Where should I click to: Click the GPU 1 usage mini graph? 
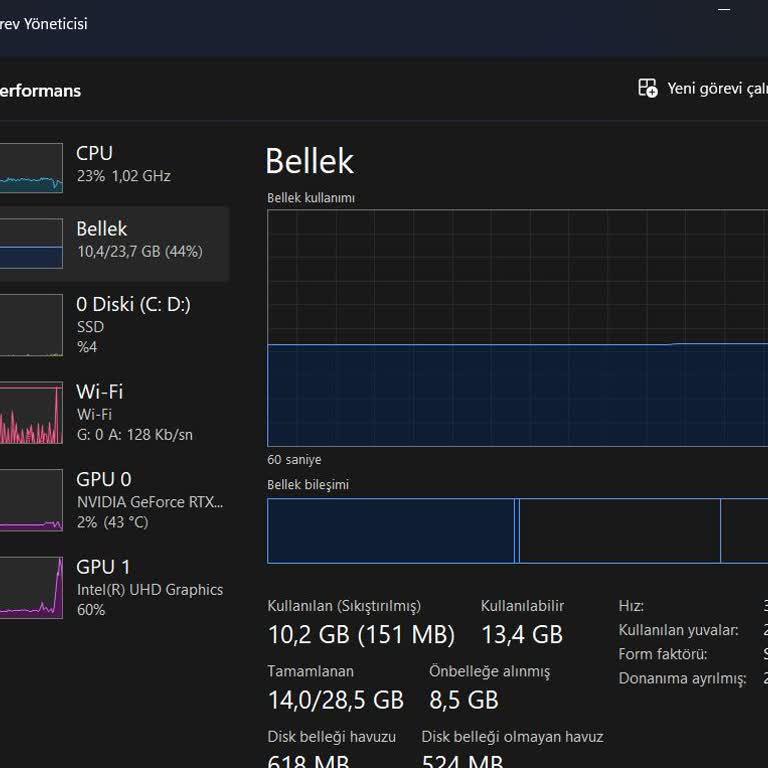coord(31,588)
